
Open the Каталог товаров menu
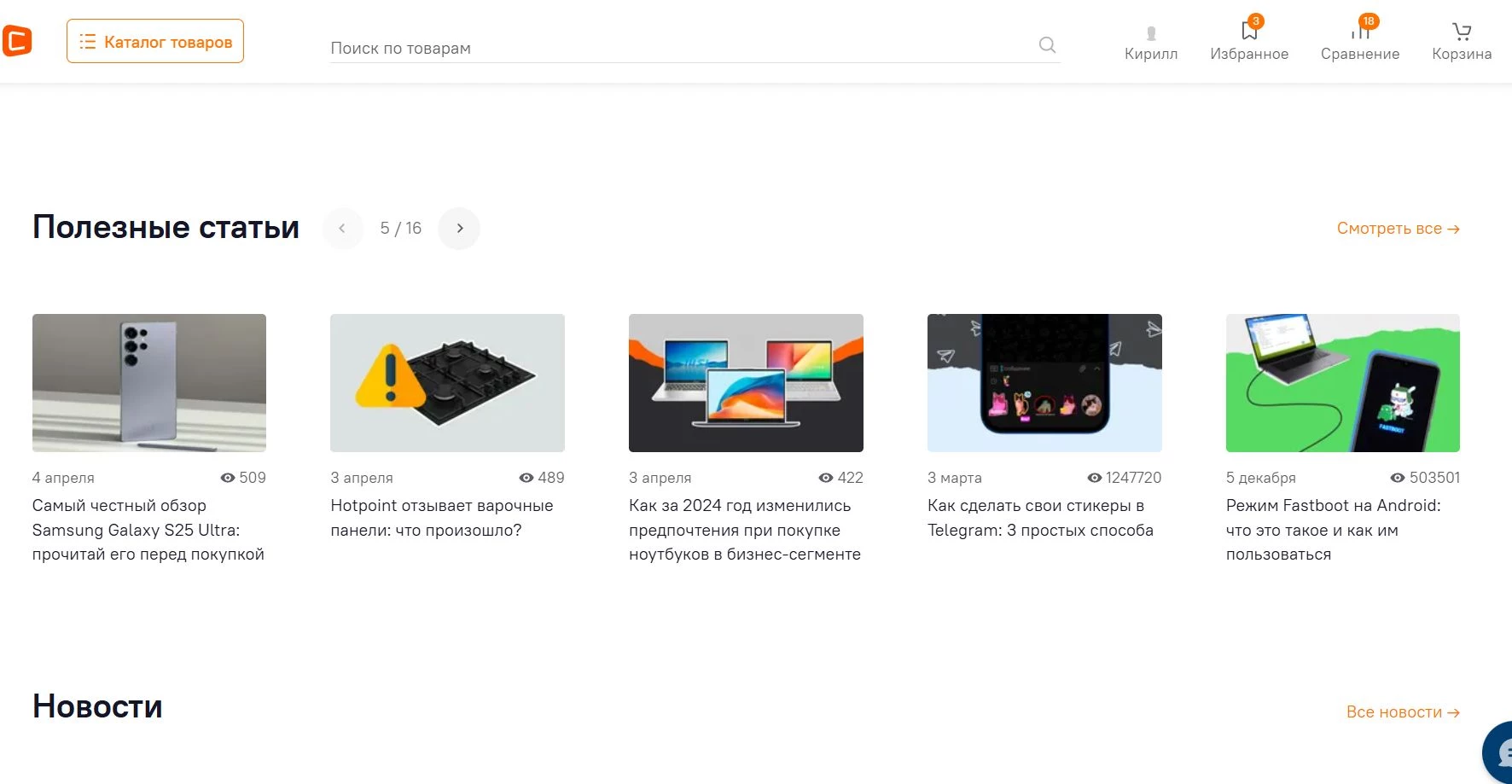click(x=155, y=41)
